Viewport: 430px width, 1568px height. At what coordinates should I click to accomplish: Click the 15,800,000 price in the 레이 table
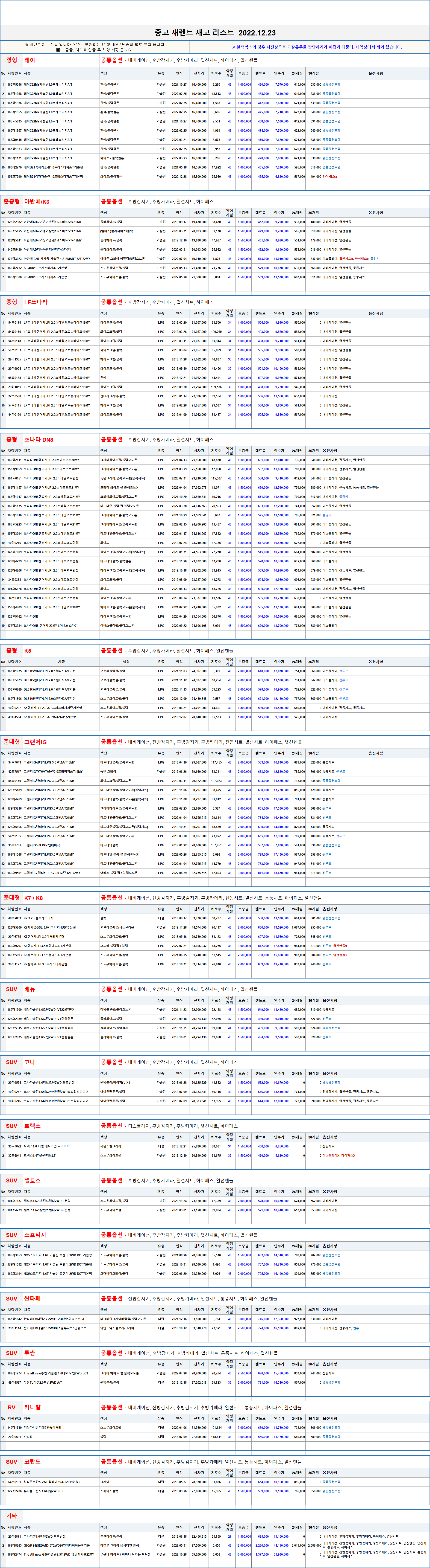(x=199, y=177)
